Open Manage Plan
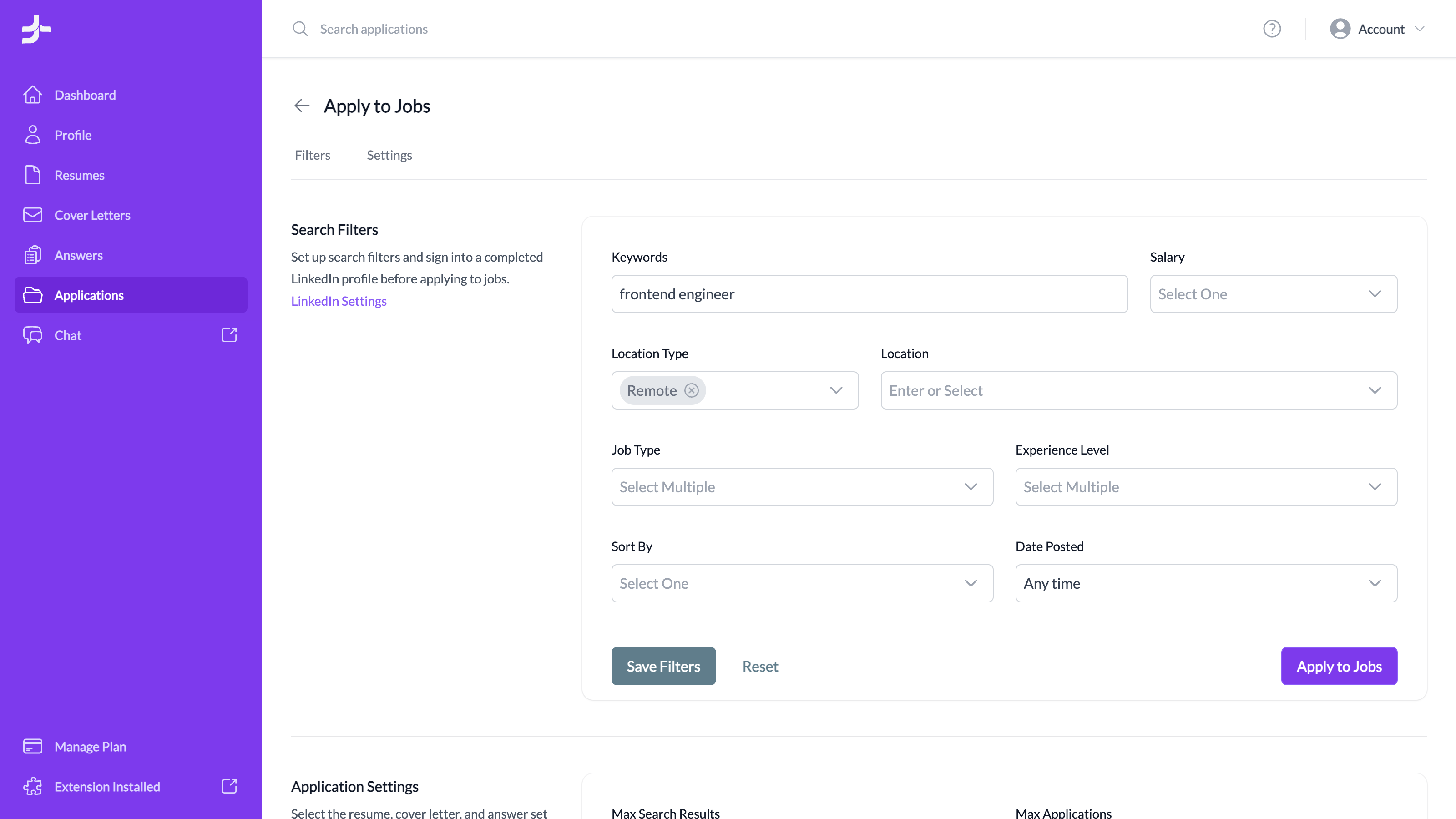Image resolution: width=1456 pixels, height=819 pixels. click(x=131, y=747)
